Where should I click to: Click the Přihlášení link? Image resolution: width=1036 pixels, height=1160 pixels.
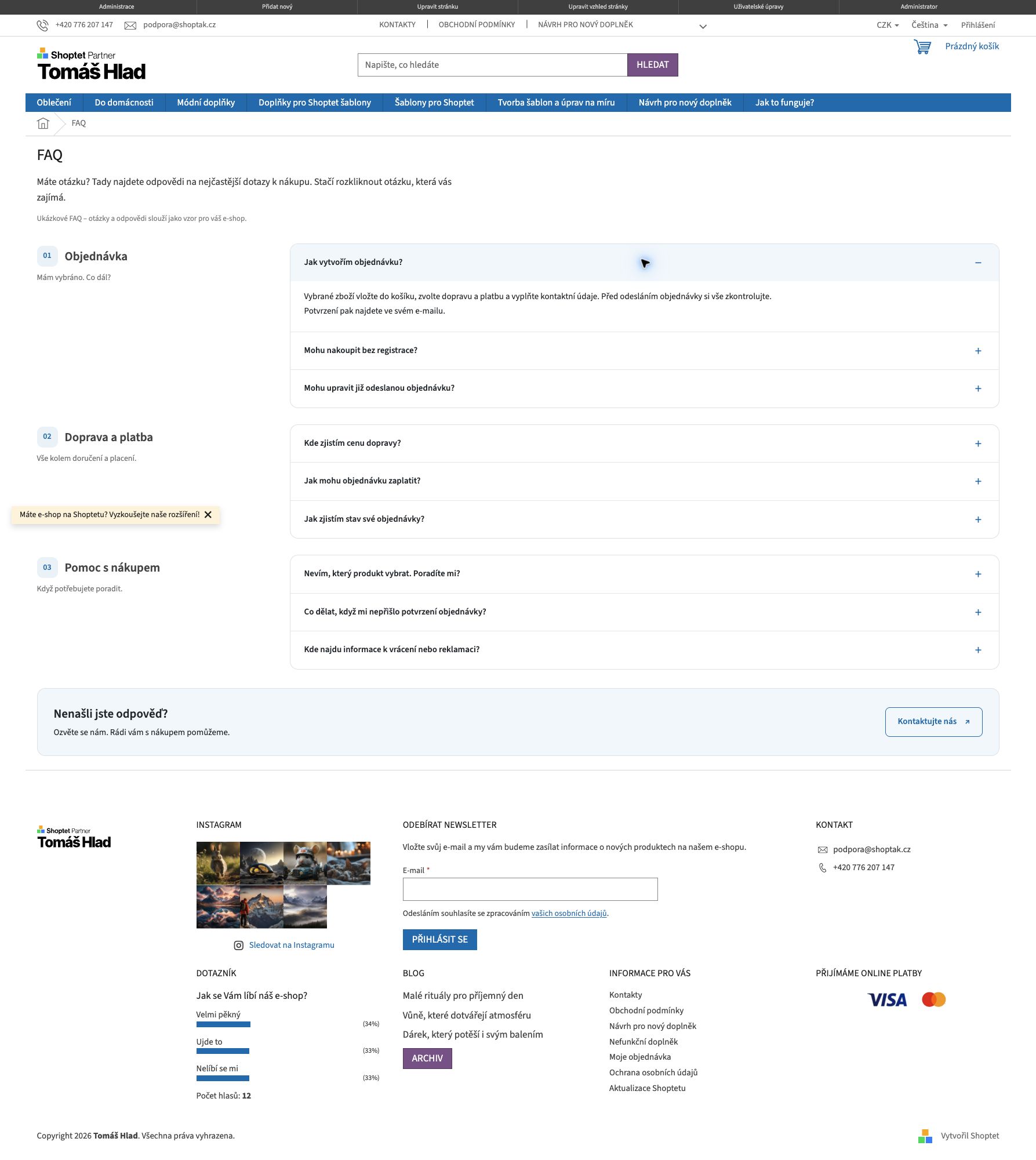(x=977, y=26)
